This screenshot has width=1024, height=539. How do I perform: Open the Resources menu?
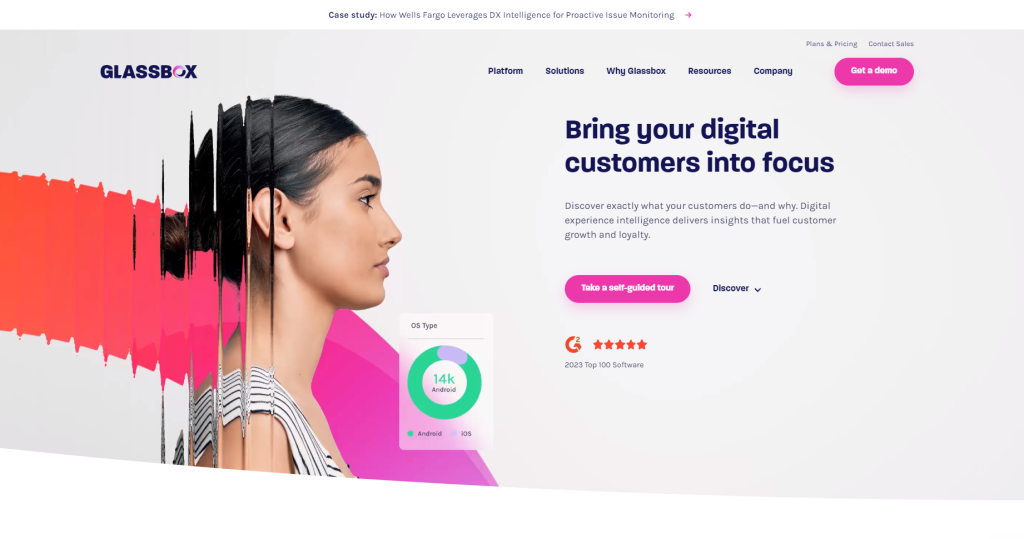click(x=709, y=71)
